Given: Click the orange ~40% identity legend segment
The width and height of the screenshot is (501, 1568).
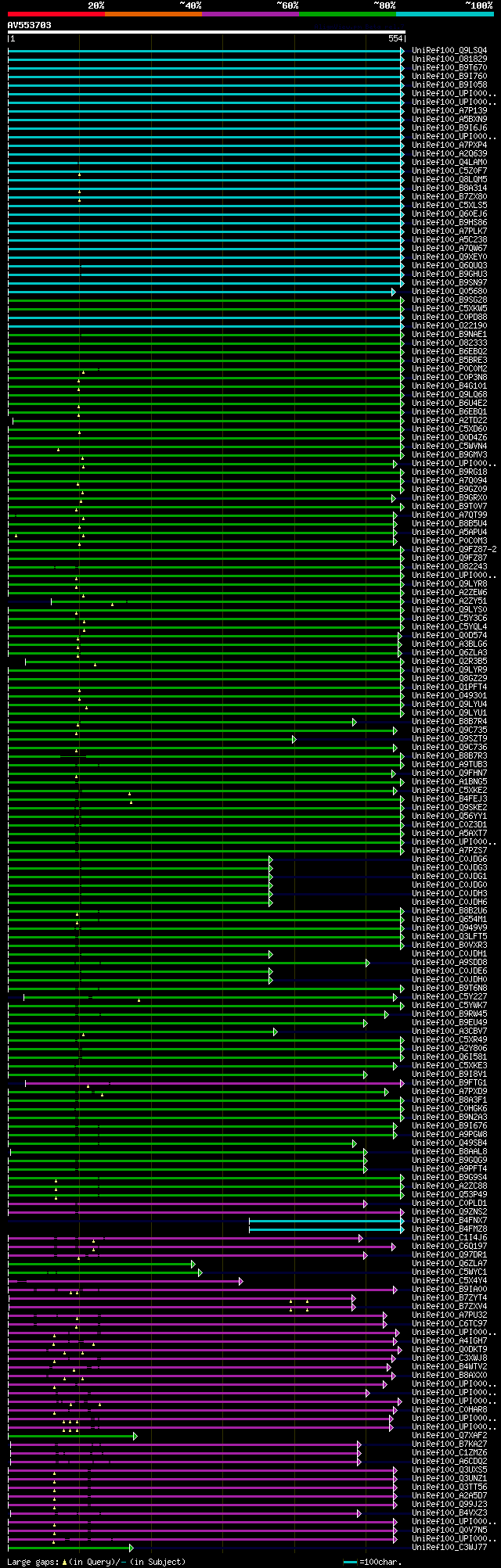Looking at the screenshot, I should (153, 14).
